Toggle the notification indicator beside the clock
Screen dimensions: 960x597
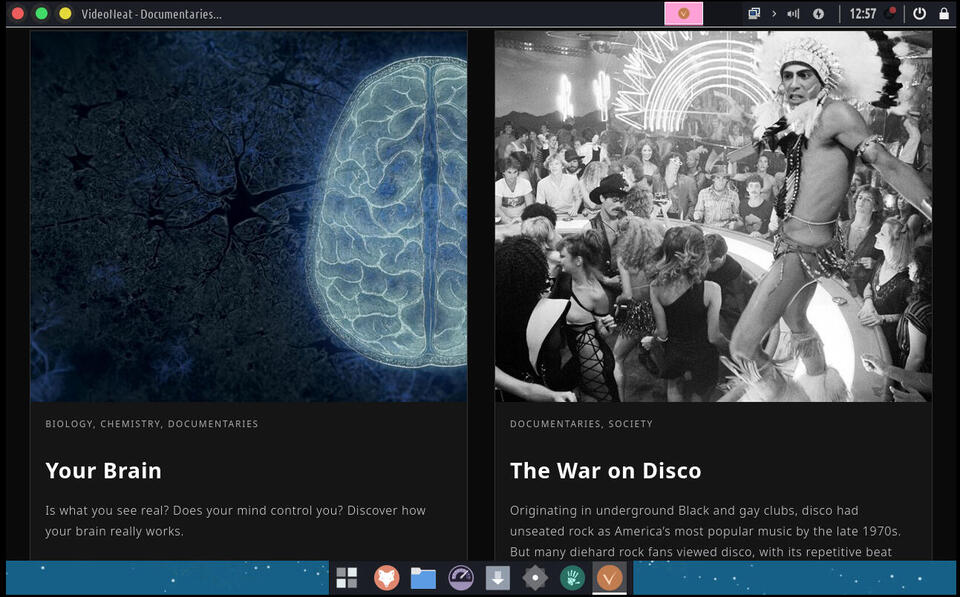pos(890,14)
